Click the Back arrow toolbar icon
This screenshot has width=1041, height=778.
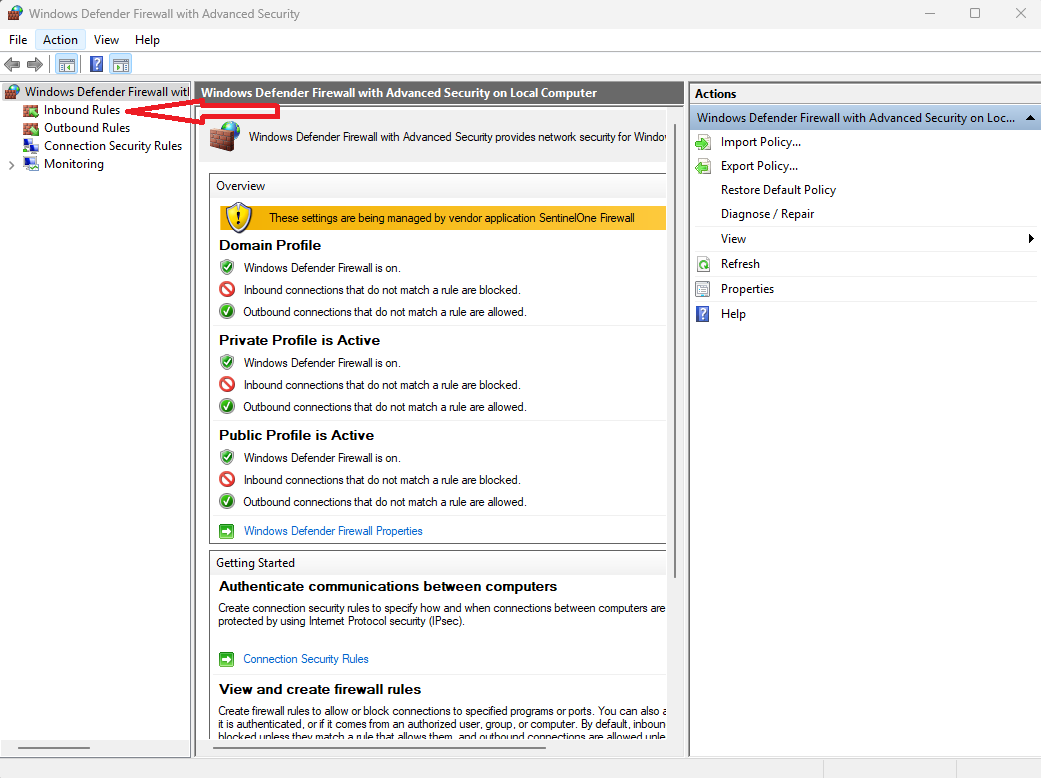13,65
